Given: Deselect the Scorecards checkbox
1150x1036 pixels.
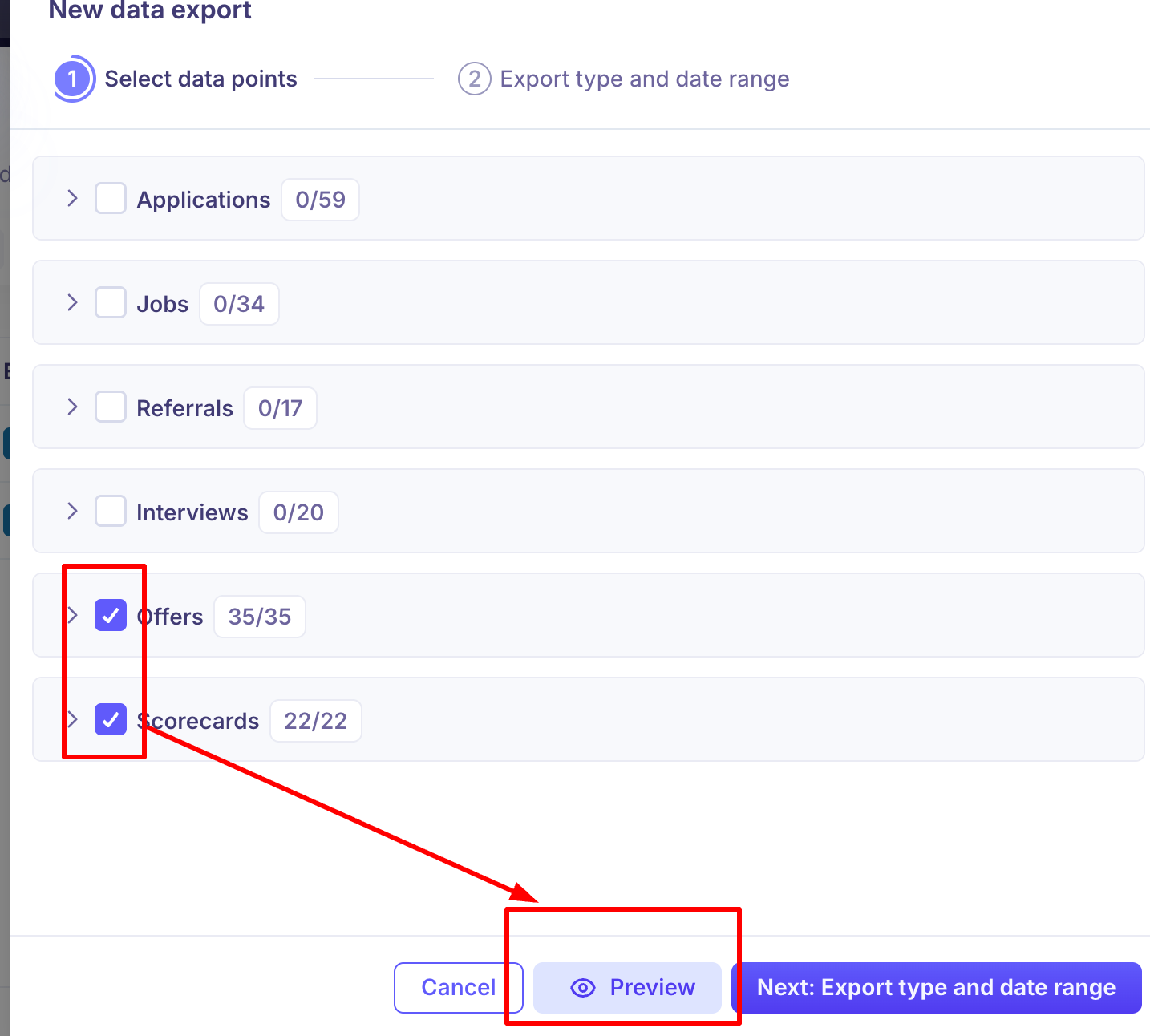Looking at the screenshot, I should [111, 719].
